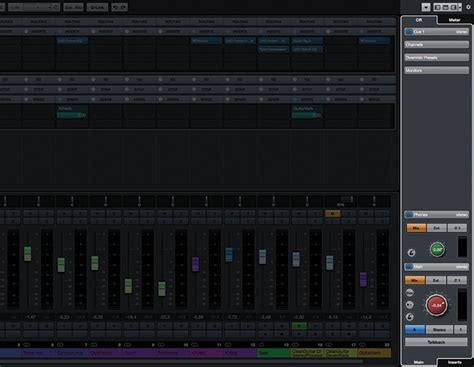Click the click-level button right of Ext in Main
Image resolution: width=474 pixels, height=367 pixels.
[x=457, y=280]
